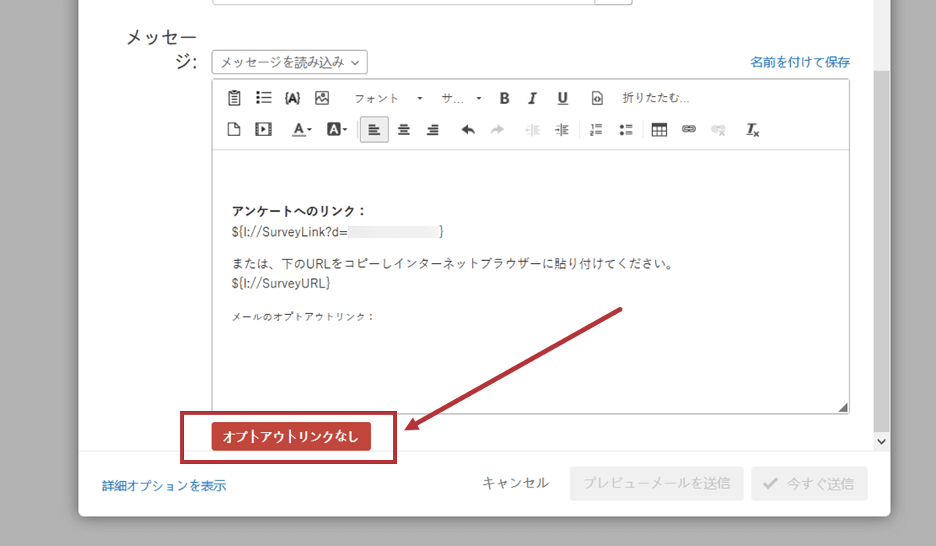This screenshot has height=546, width=936.
Task: Click the ${l://SurveyURL} text in message
Action: tap(281, 283)
